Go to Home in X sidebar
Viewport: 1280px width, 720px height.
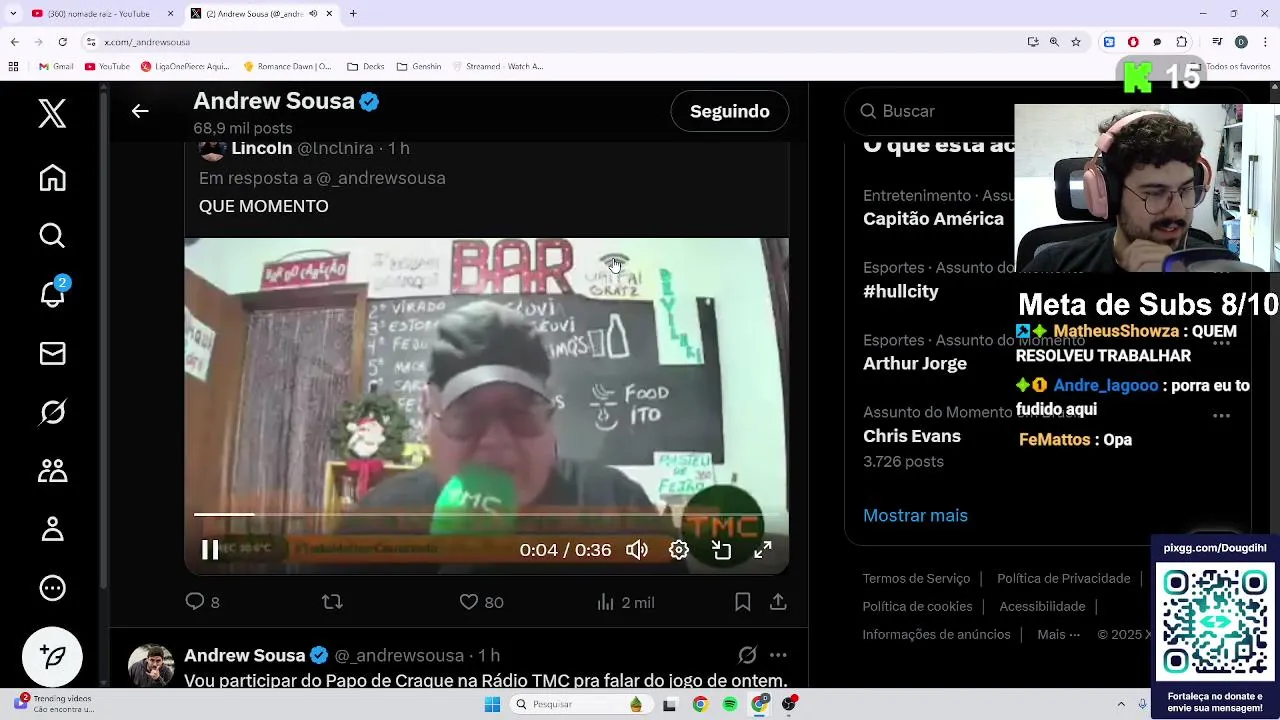click(52, 178)
